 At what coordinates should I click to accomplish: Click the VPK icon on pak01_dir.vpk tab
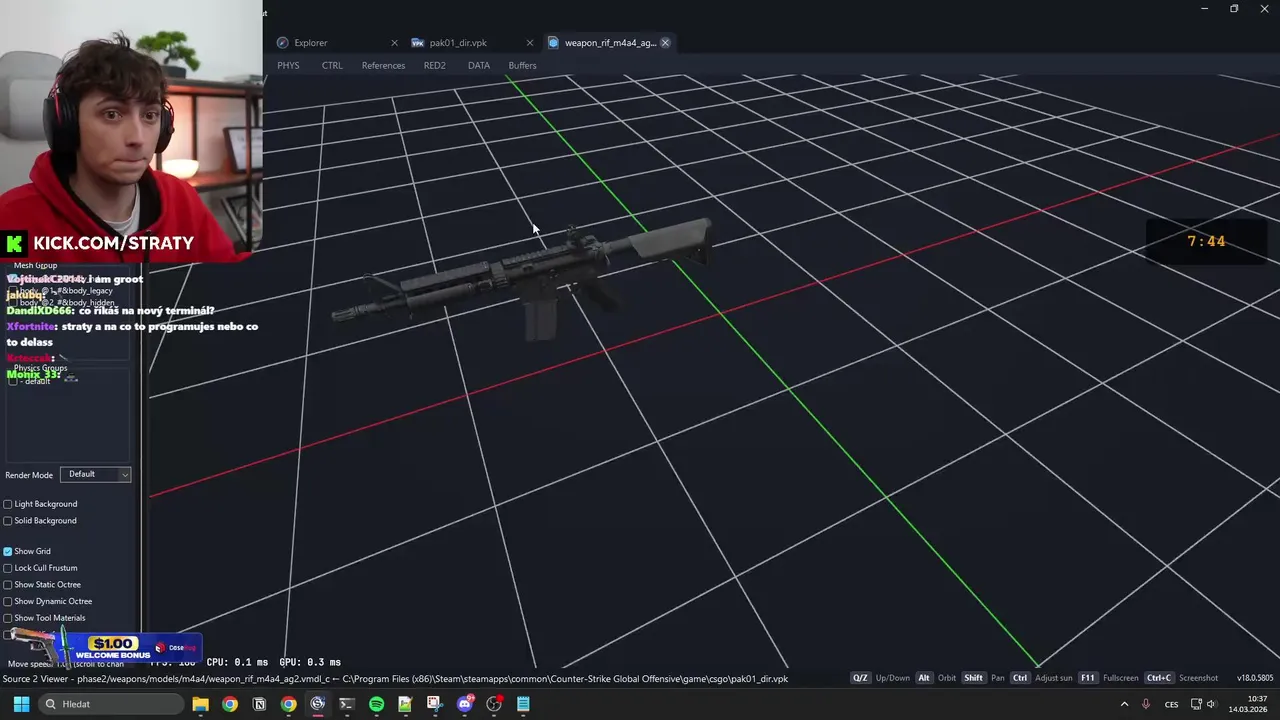[x=418, y=43]
